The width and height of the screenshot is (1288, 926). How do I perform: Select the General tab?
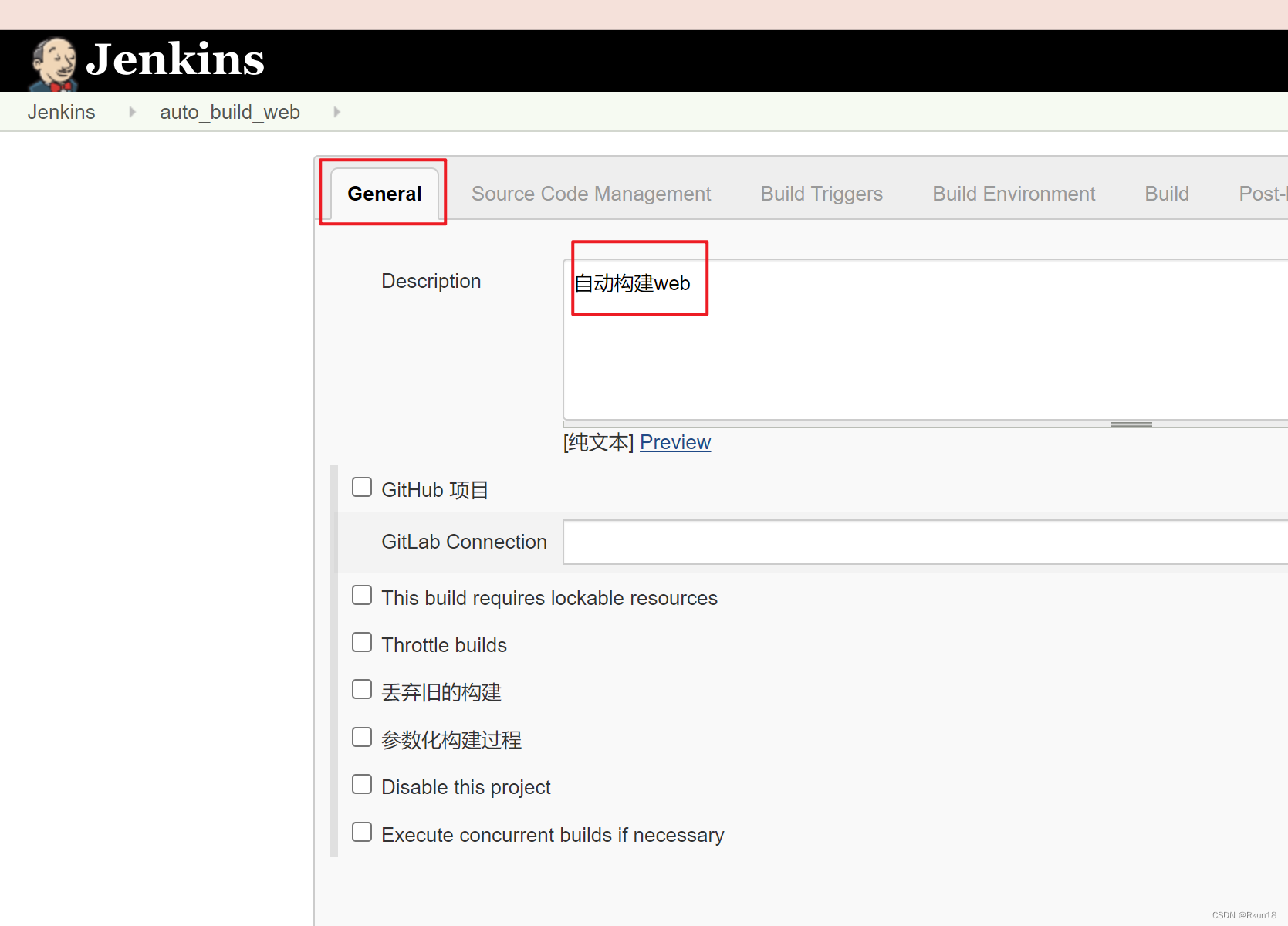[x=384, y=194]
